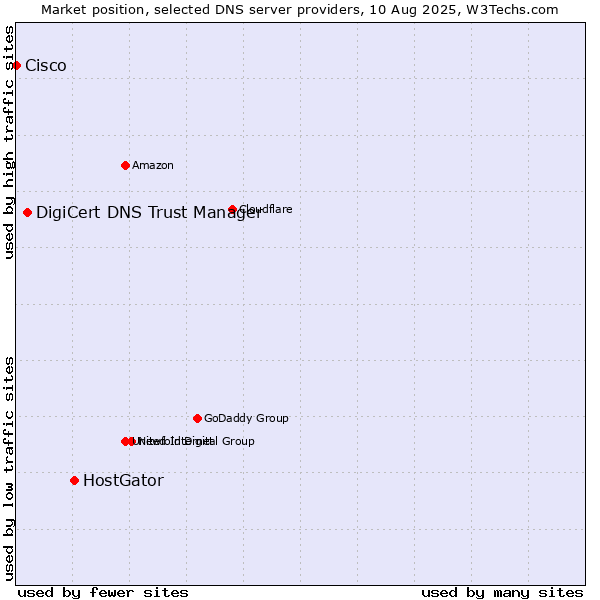The image size is (600, 600).
Task: Click the Cloudflare red data point
Action: (x=232, y=209)
